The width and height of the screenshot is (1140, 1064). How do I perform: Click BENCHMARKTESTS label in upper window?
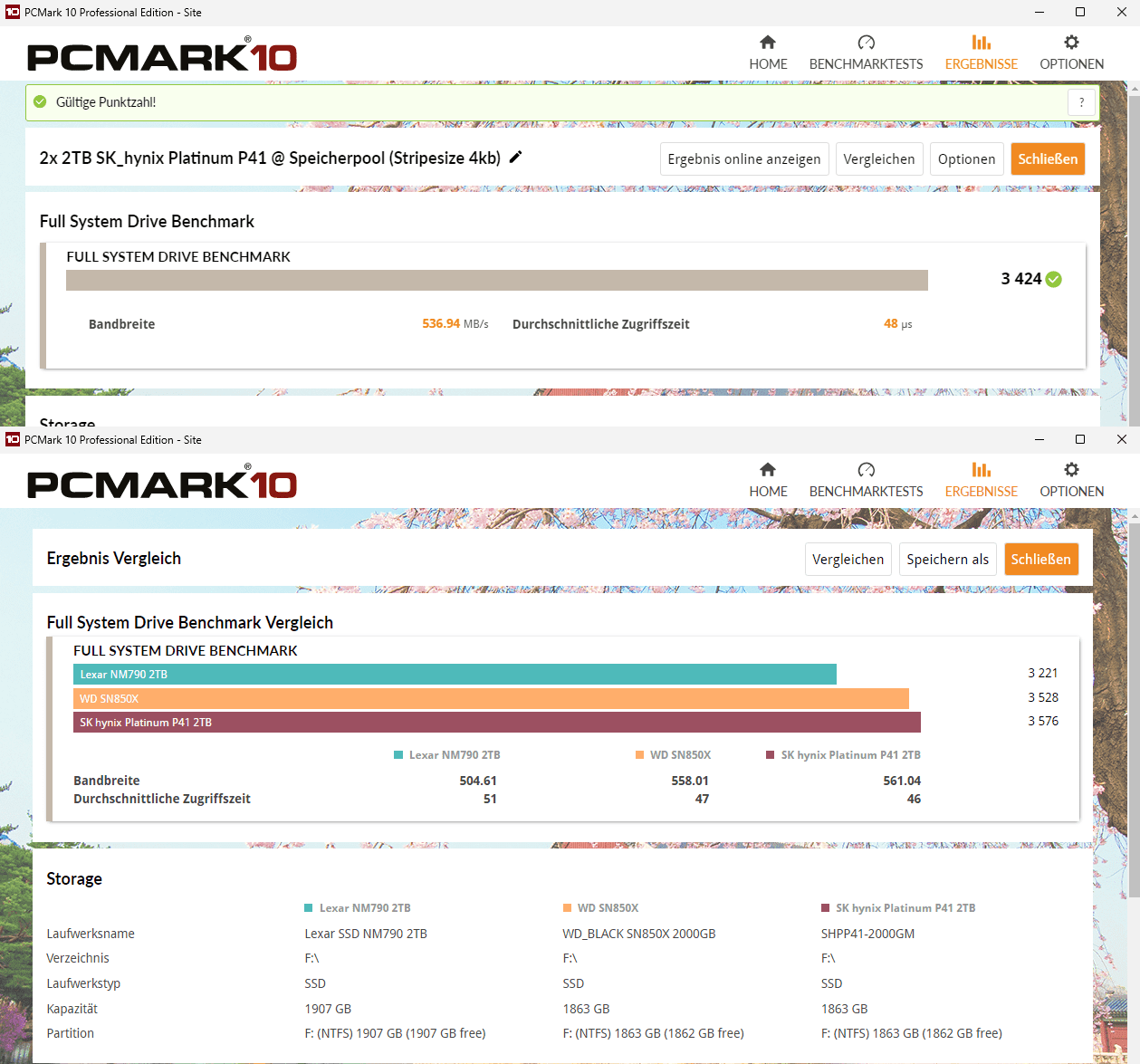[867, 64]
